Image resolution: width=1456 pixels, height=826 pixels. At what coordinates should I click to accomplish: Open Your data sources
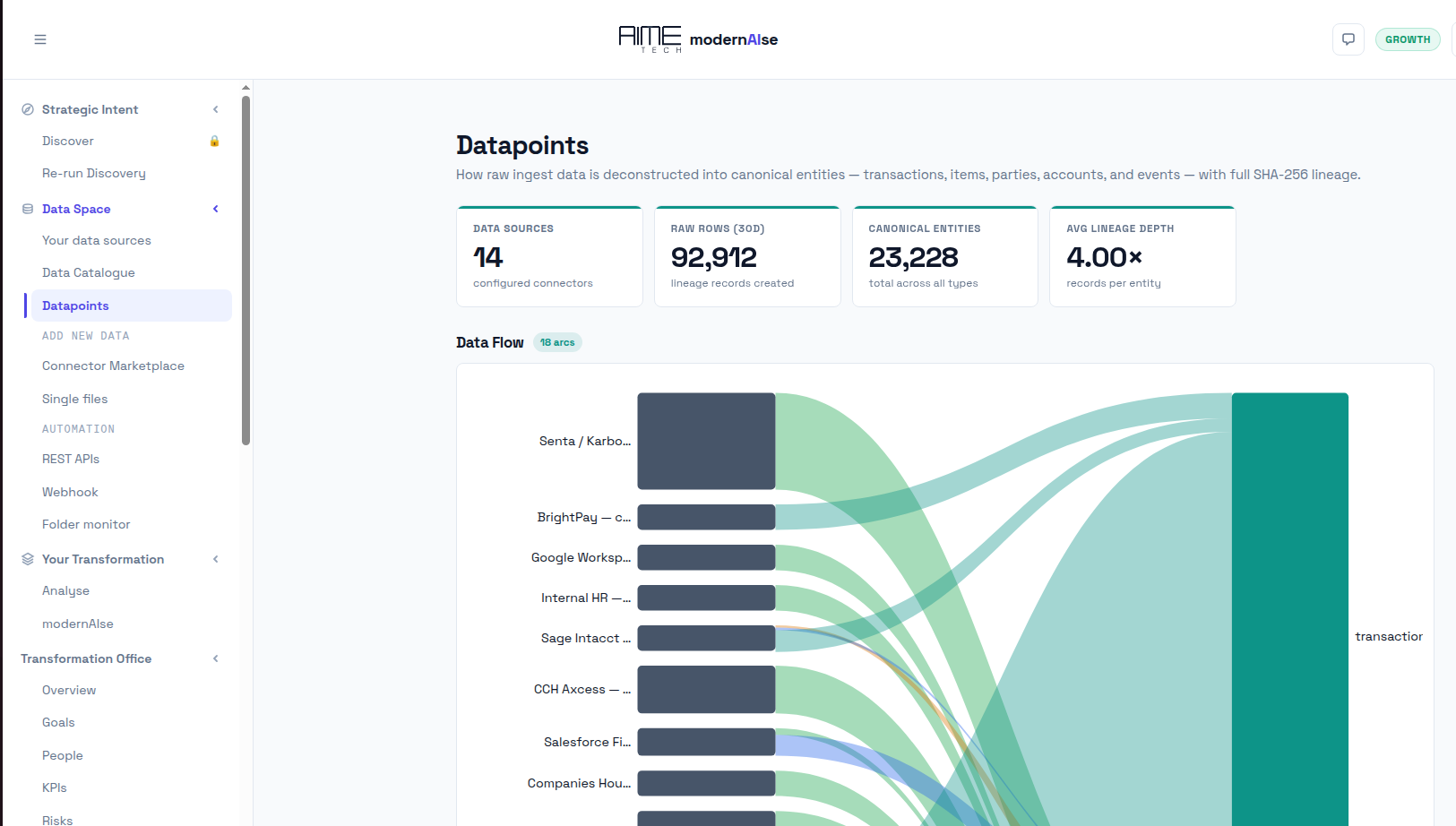point(97,240)
